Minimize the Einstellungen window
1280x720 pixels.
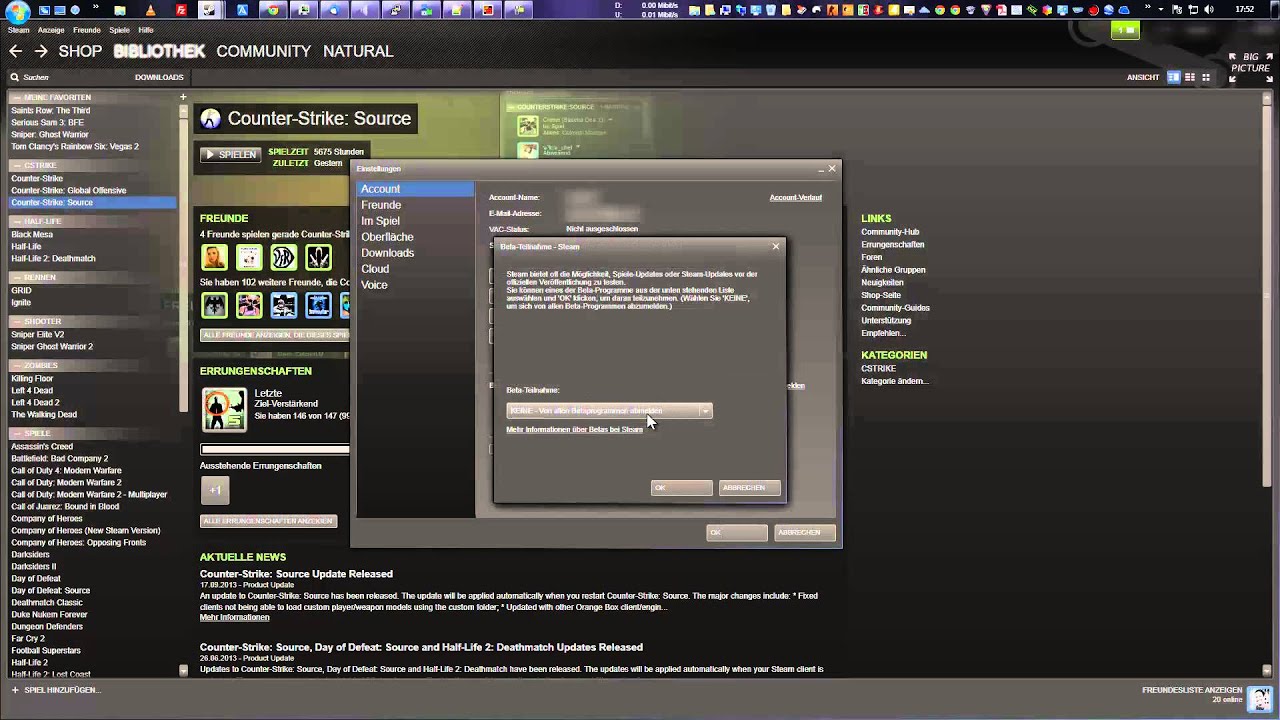click(820, 169)
